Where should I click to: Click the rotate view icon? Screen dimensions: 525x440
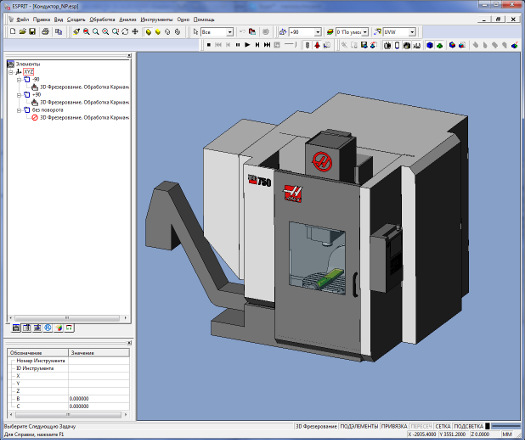pos(125,32)
